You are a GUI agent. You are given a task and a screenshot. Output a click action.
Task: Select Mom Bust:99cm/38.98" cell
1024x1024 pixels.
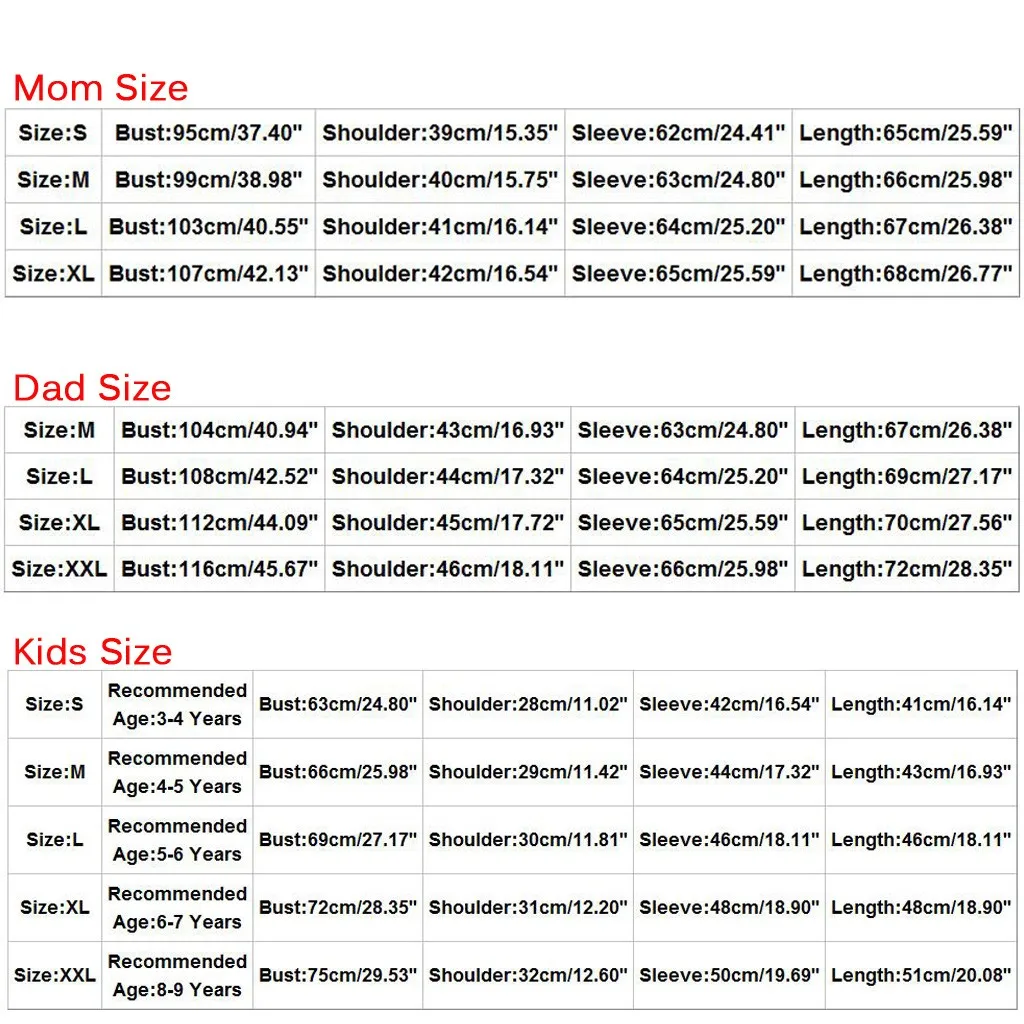tap(208, 180)
